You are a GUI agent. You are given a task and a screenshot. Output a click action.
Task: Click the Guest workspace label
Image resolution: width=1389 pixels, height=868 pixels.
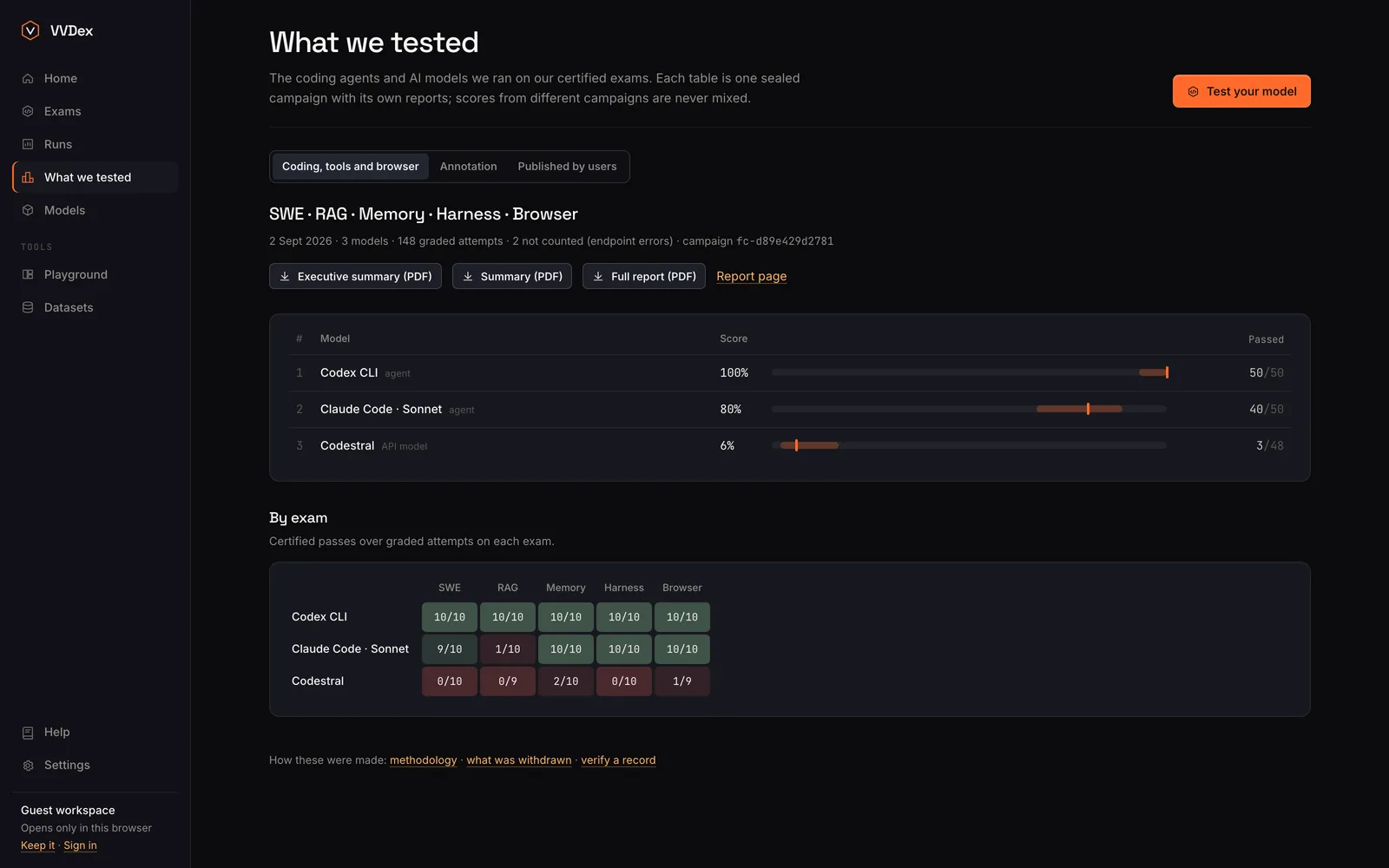68,811
